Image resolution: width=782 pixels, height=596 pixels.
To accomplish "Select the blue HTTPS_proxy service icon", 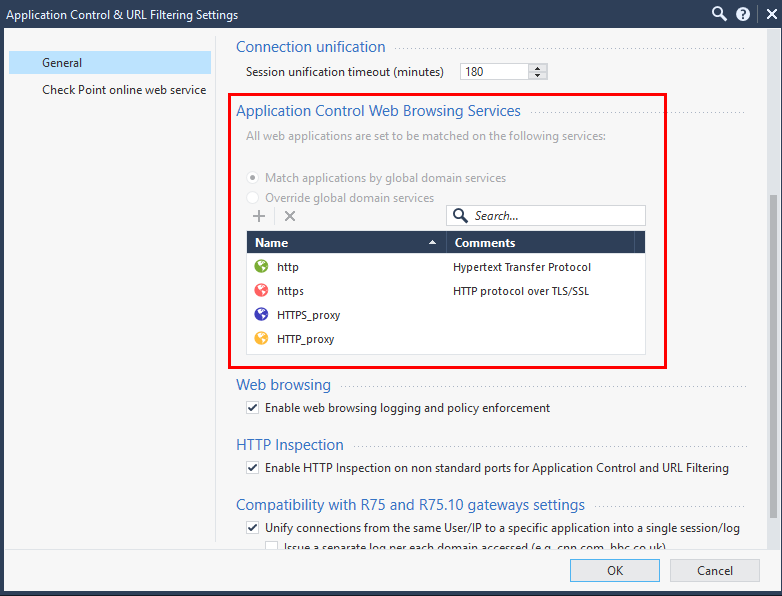I will click(x=261, y=314).
